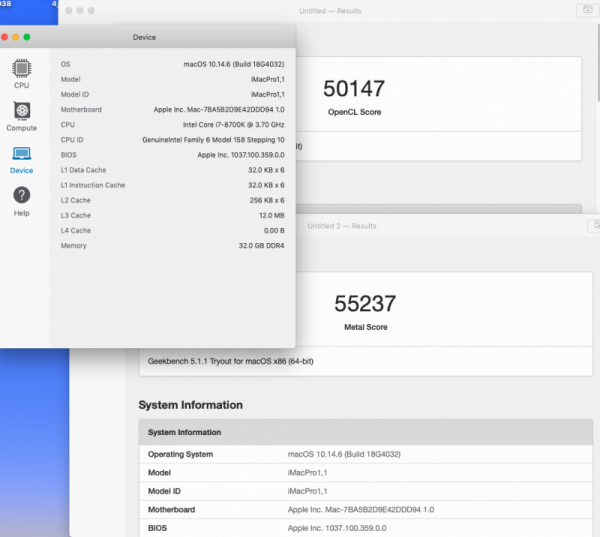Open the CPU benchmark section
Viewport: 600px width, 537px height.
pos(21,73)
